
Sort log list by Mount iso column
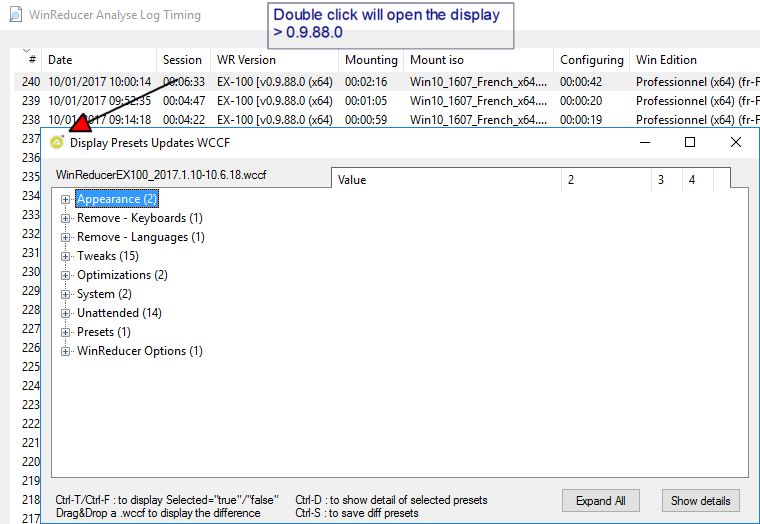tap(478, 60)
